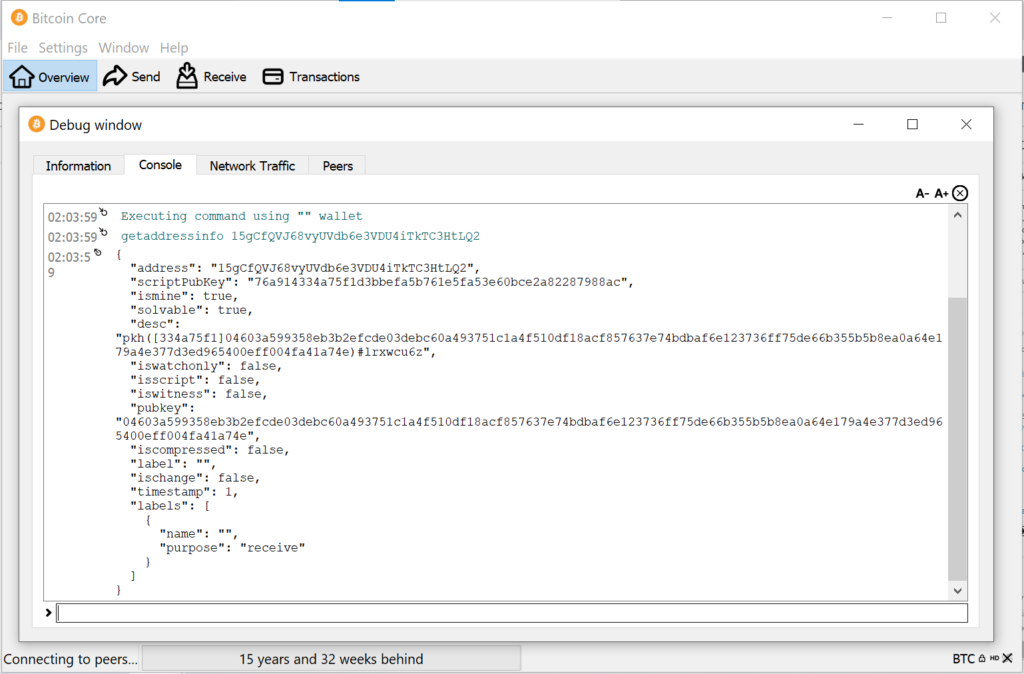The width and height of the screenshot is (1024, 674).
Task: Click the HD wallet icon in status bar
Action: (x=994, y=658)
